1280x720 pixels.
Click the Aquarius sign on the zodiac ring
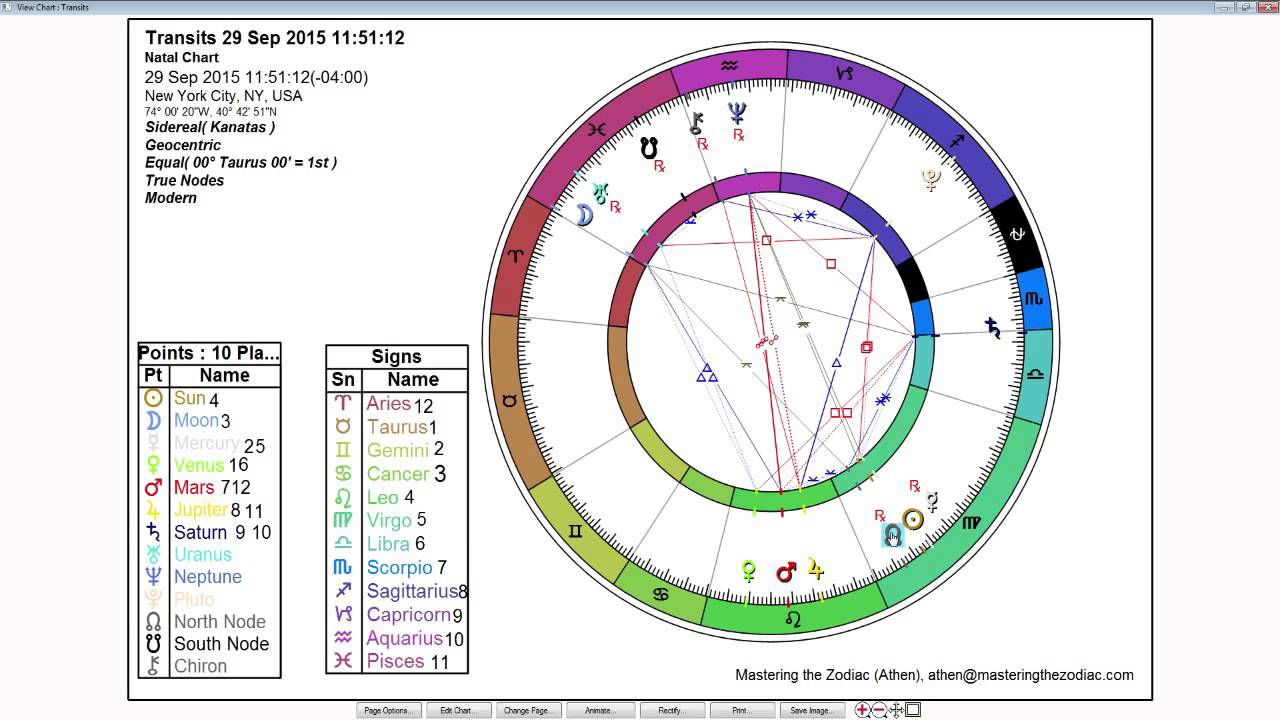pyautogui.click(x=730, y=66)
